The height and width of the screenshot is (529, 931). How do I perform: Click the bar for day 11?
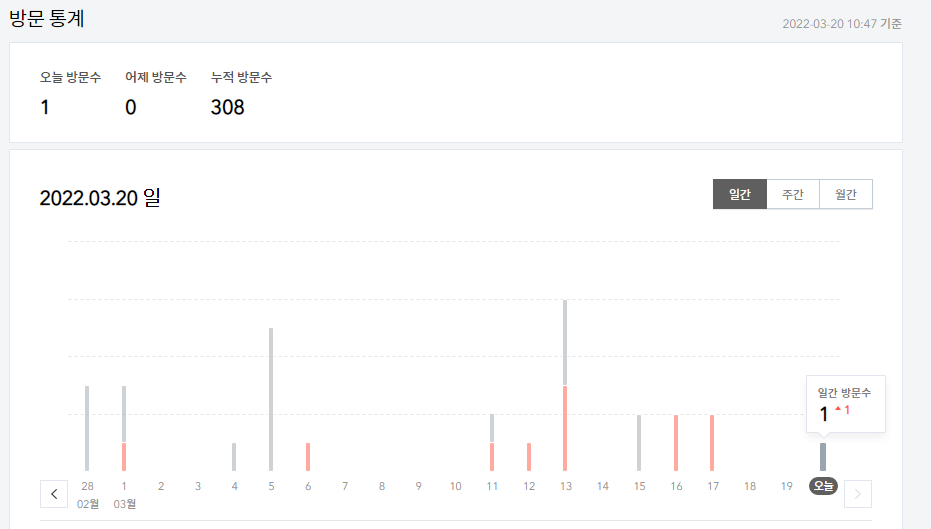pyautogui.click(x=492, y=443)
